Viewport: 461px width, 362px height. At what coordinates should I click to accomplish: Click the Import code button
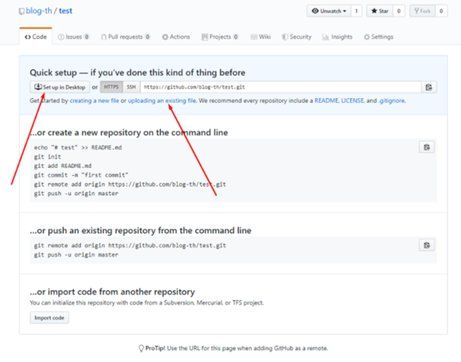[49, 318]
